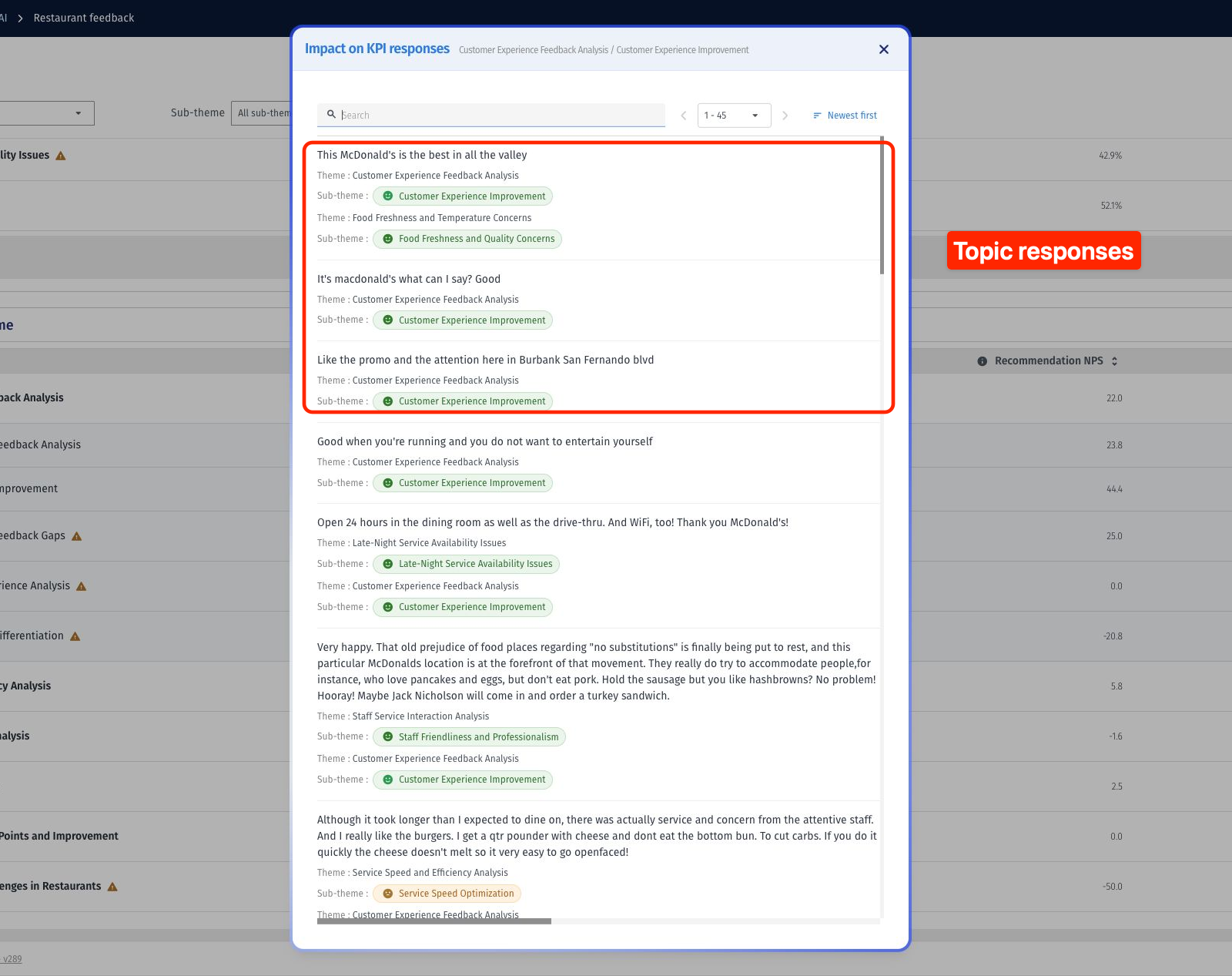The width and height of the screenshot is (1232, 976).
Task: Click info icon next to Recommendation NPS
Action: (982, 361)
